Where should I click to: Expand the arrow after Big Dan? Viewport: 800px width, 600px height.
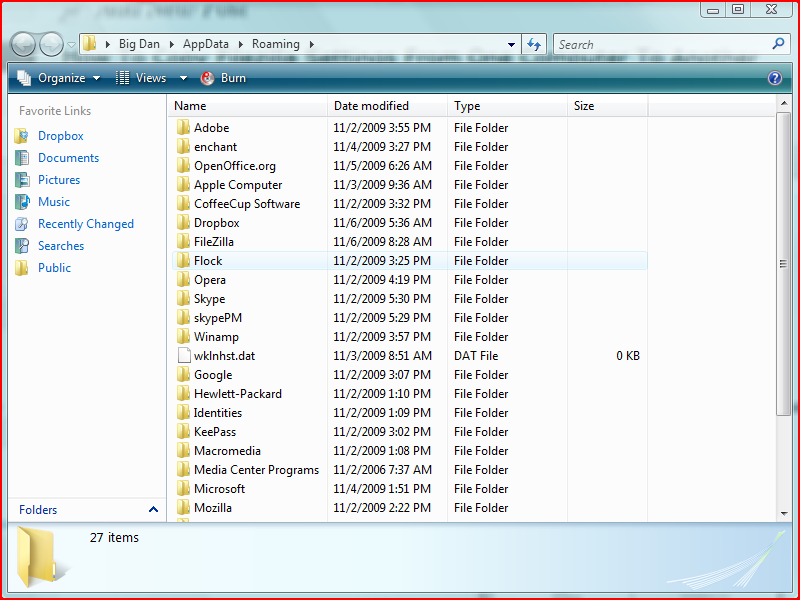[x=172, y=44]
